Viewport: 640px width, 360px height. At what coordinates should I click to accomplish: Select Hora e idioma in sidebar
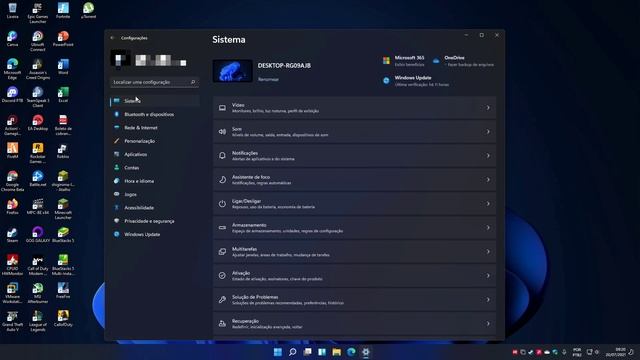click(x=155, y=181)
